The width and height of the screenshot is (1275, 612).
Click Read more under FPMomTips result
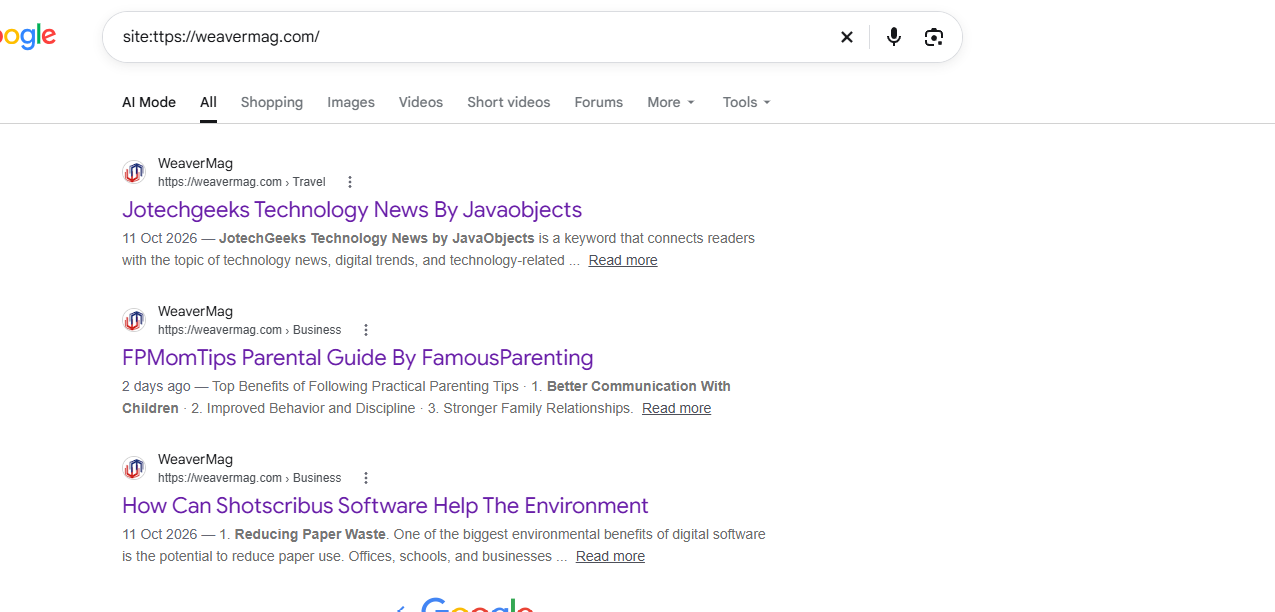coord(677,408)
